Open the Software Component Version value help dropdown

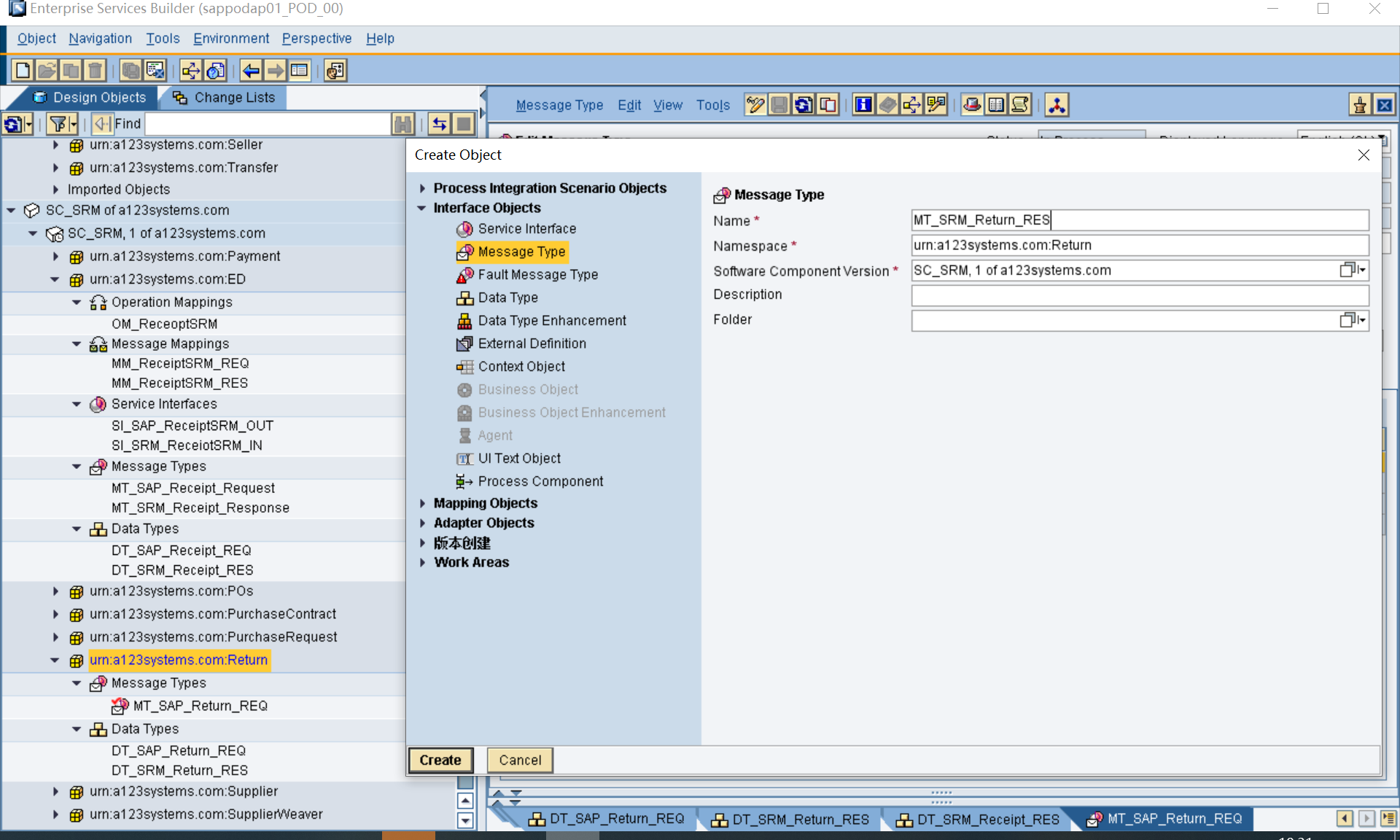point(1353,270)
